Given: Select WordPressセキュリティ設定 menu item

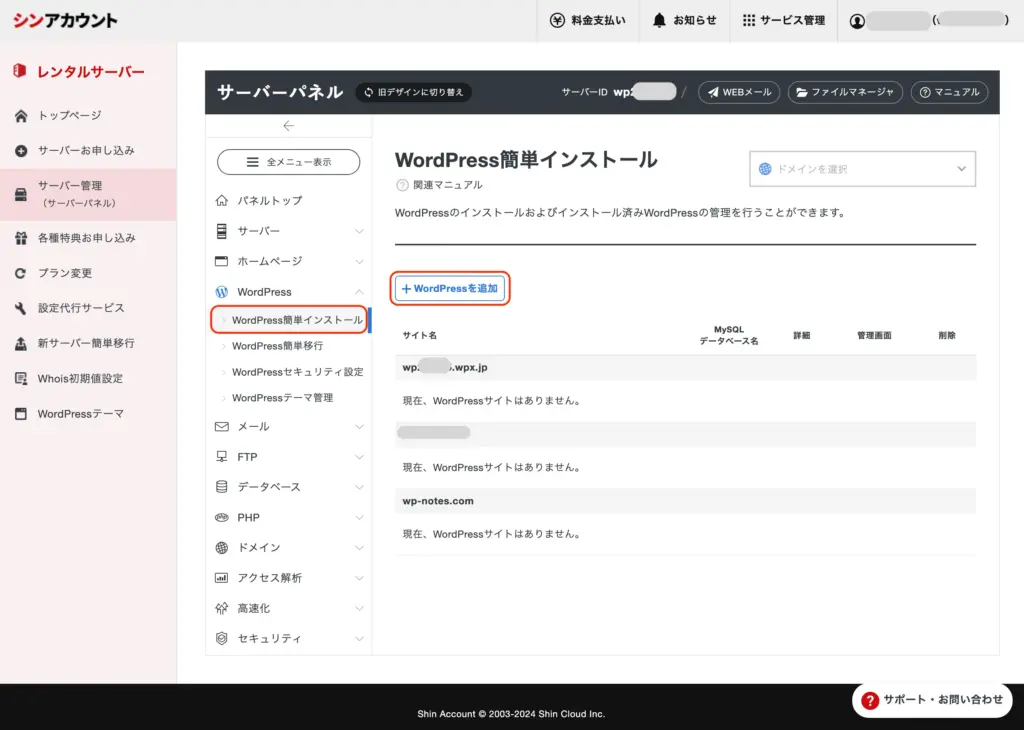Looking at the screenshot, I should tap(297, 372).
